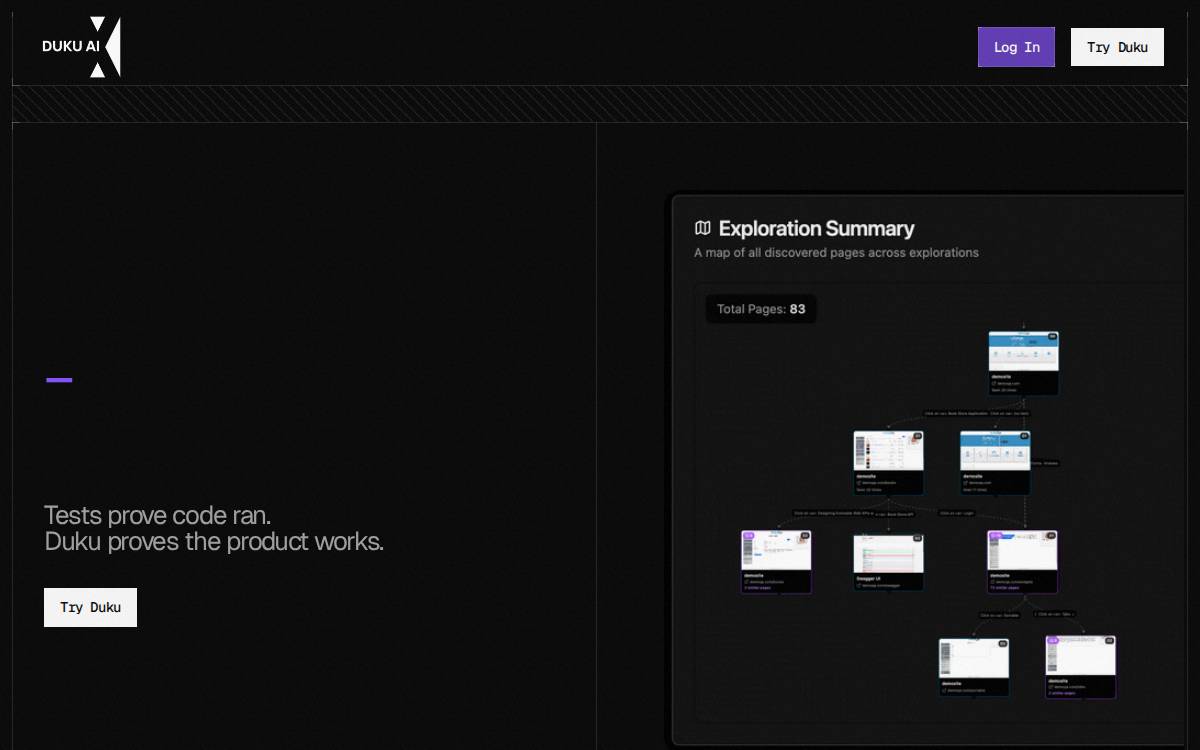1200x750 pixels.
Task: Click Try Duku button in the top navigation
Action: [x=1117, y=47]
